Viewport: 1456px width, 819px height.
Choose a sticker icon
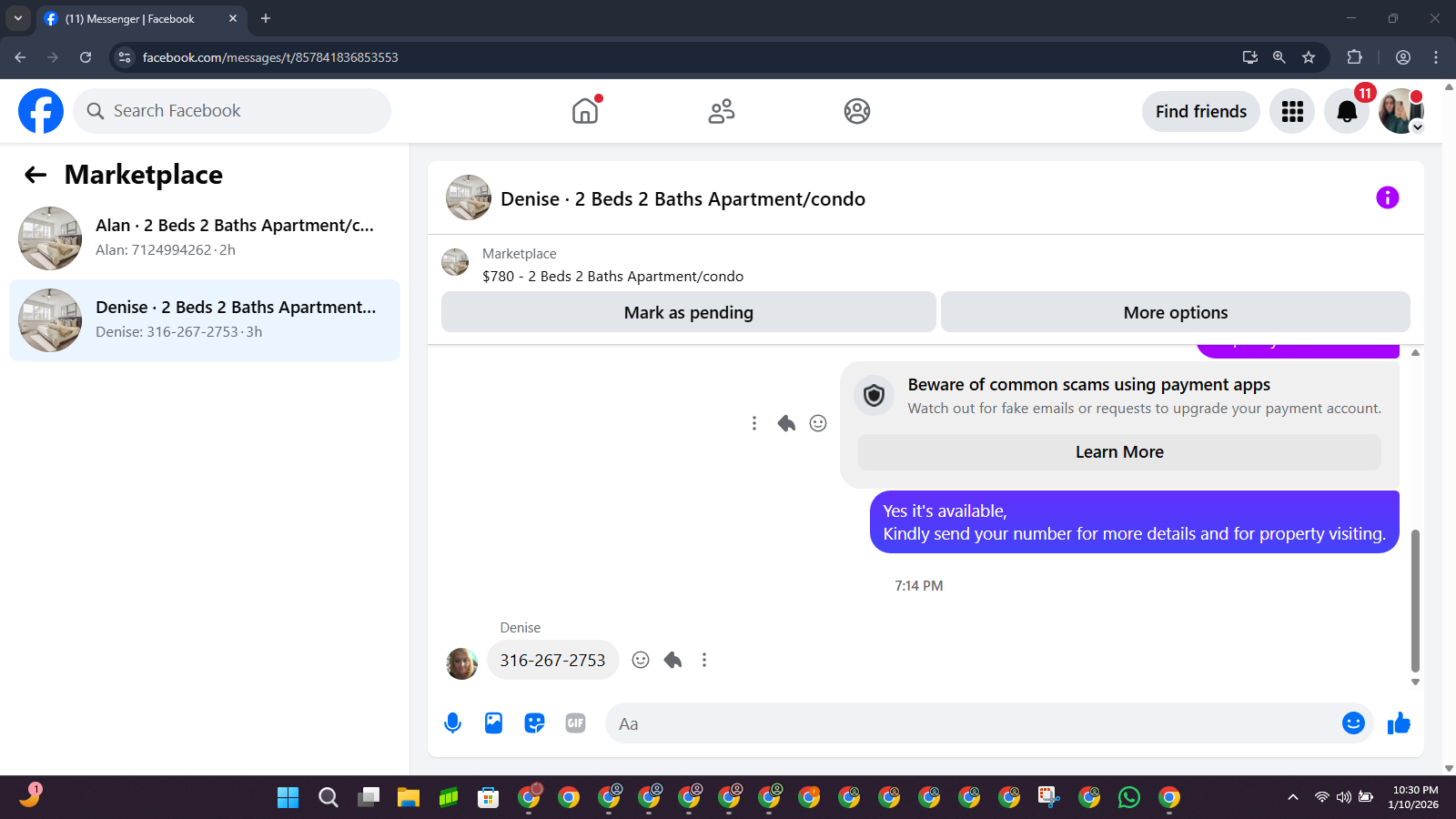tap(534, 723)
